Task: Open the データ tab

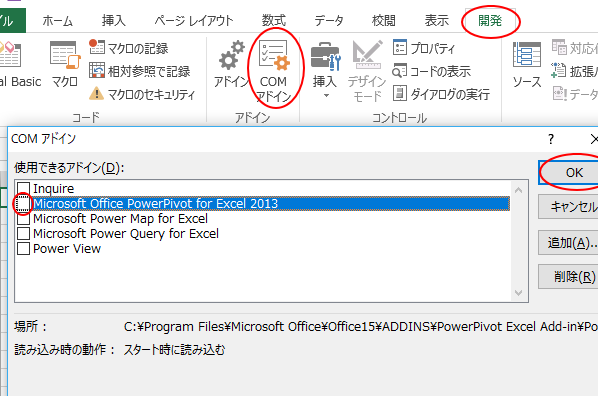Action: [329, 21]
